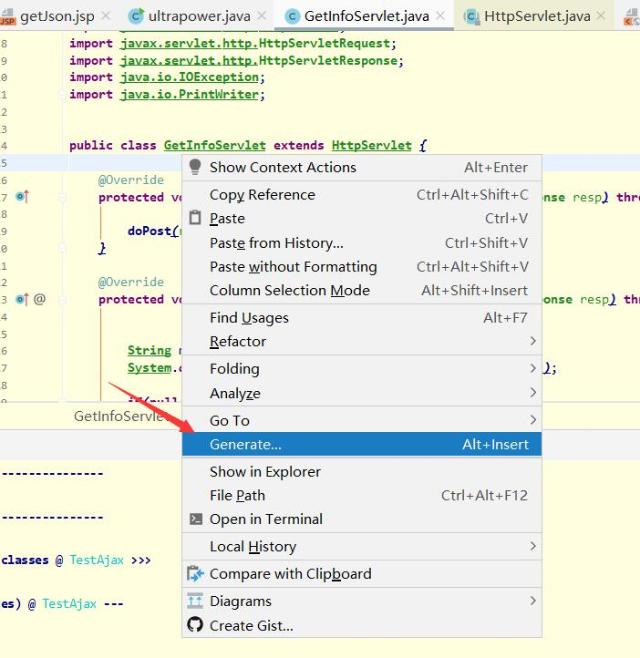Open the Go To submenu

[x=532, y=421]
